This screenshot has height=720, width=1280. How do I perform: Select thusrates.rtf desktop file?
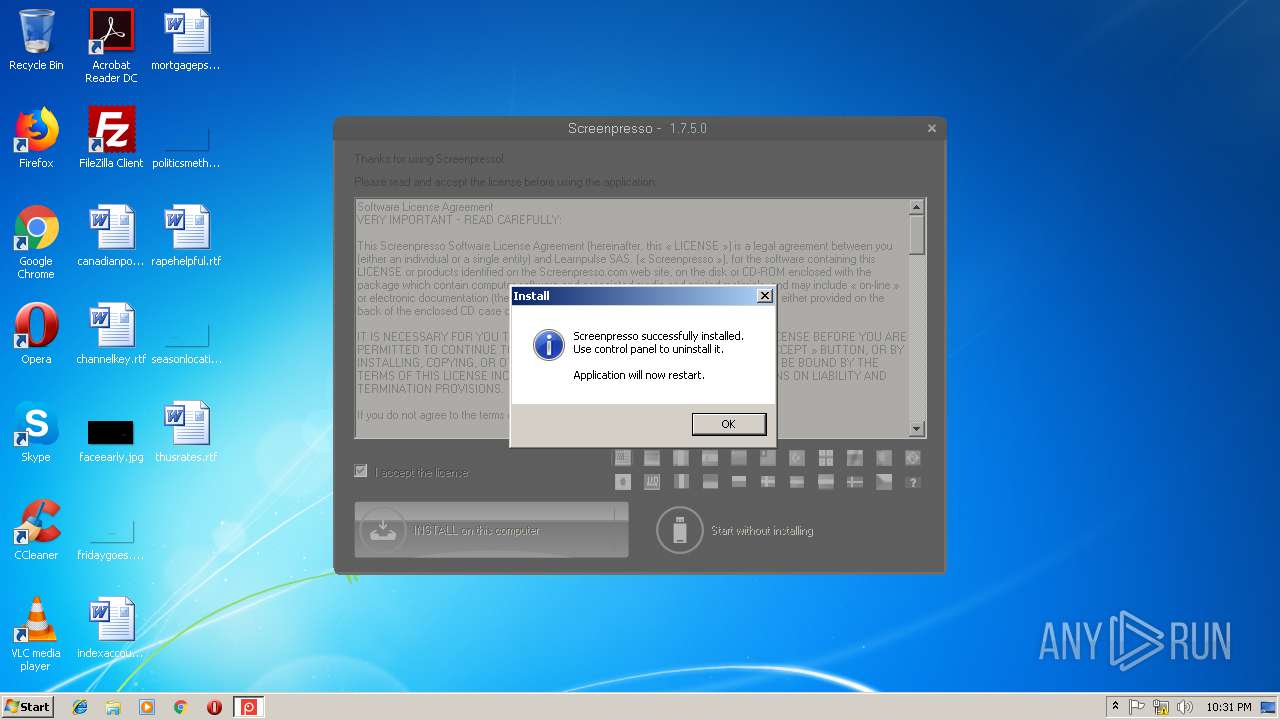pos(186,432)
